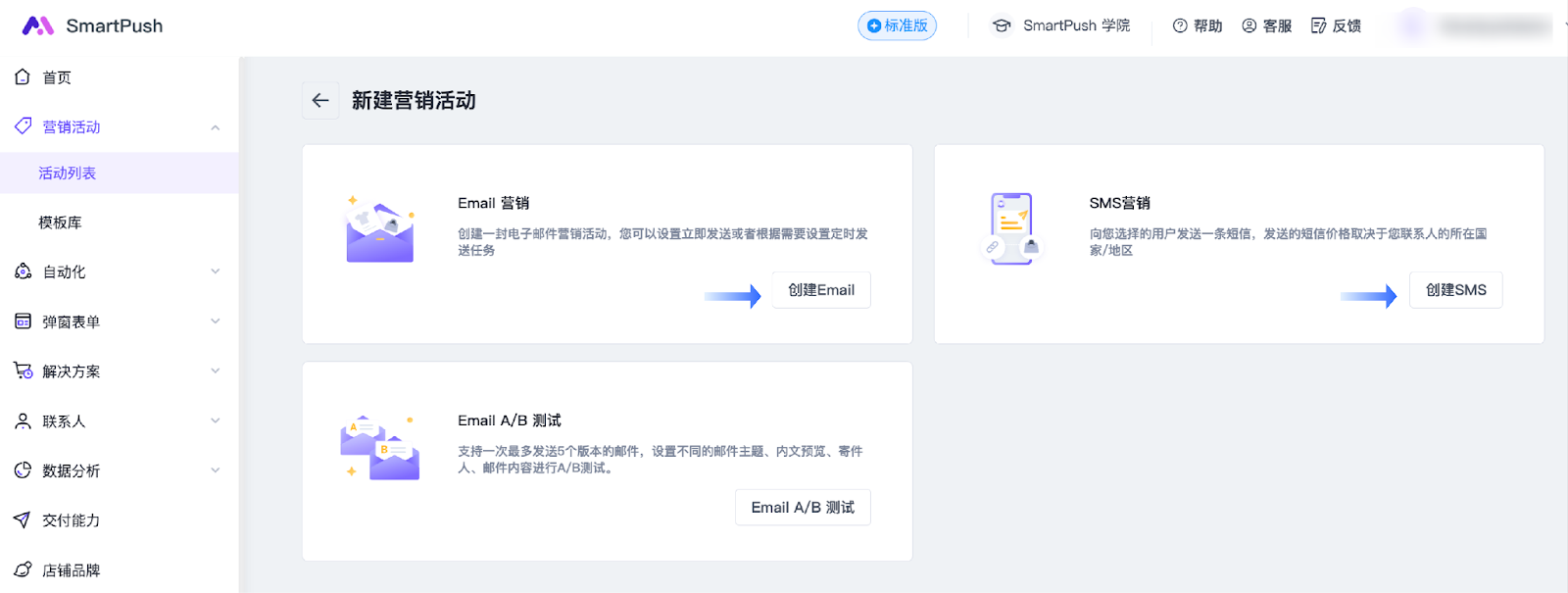Click the SMS营销 phone illustration
Screen dimensions: 1568x593
pos(1011,228)
